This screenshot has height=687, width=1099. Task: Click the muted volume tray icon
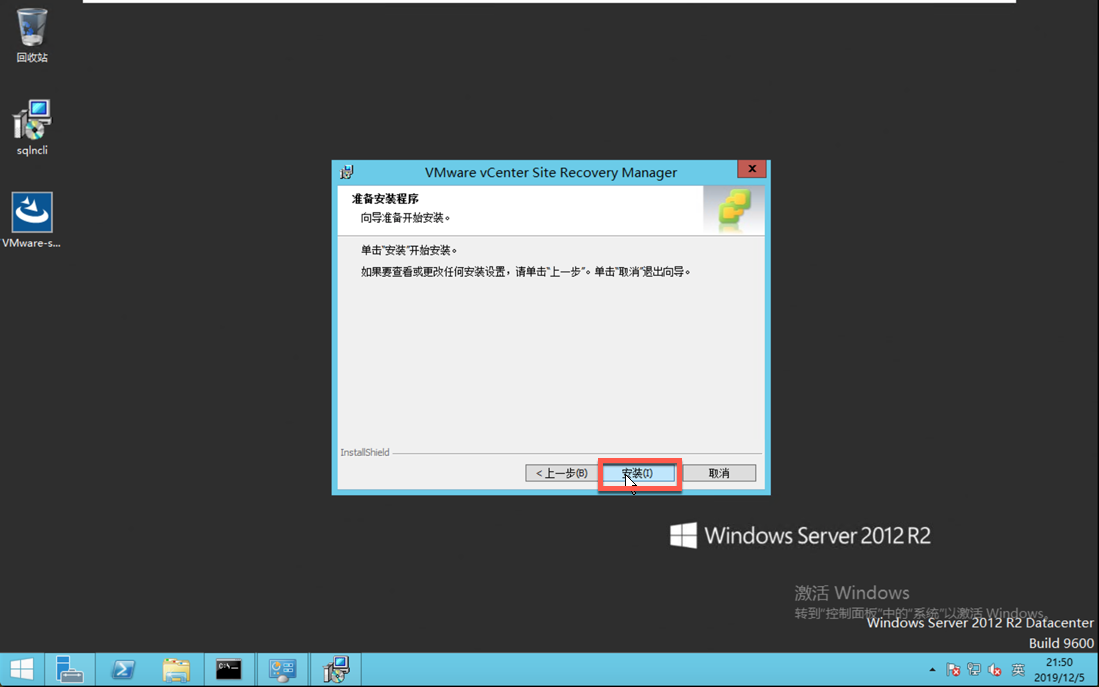pos(995,670)
